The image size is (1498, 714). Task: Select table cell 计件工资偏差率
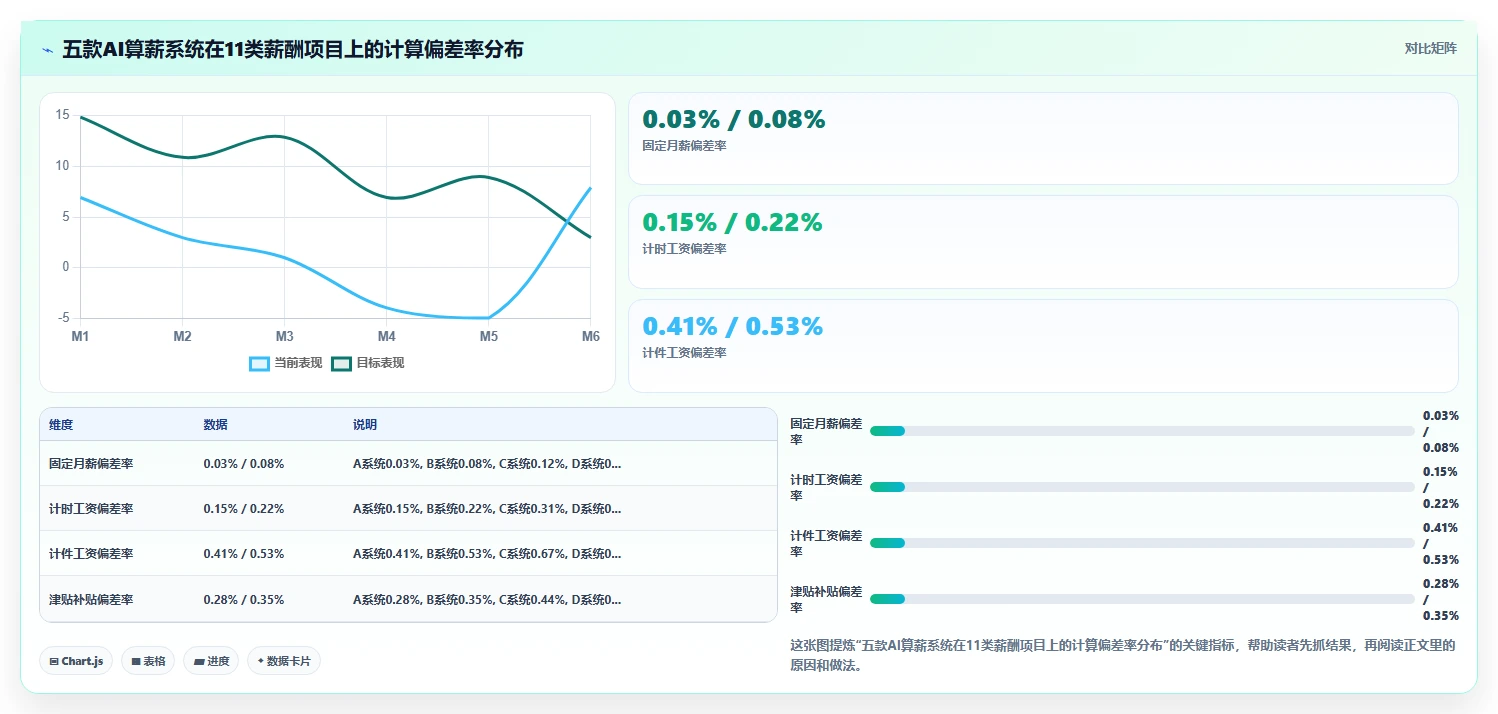pyautogui.click(x=91, y=554)
